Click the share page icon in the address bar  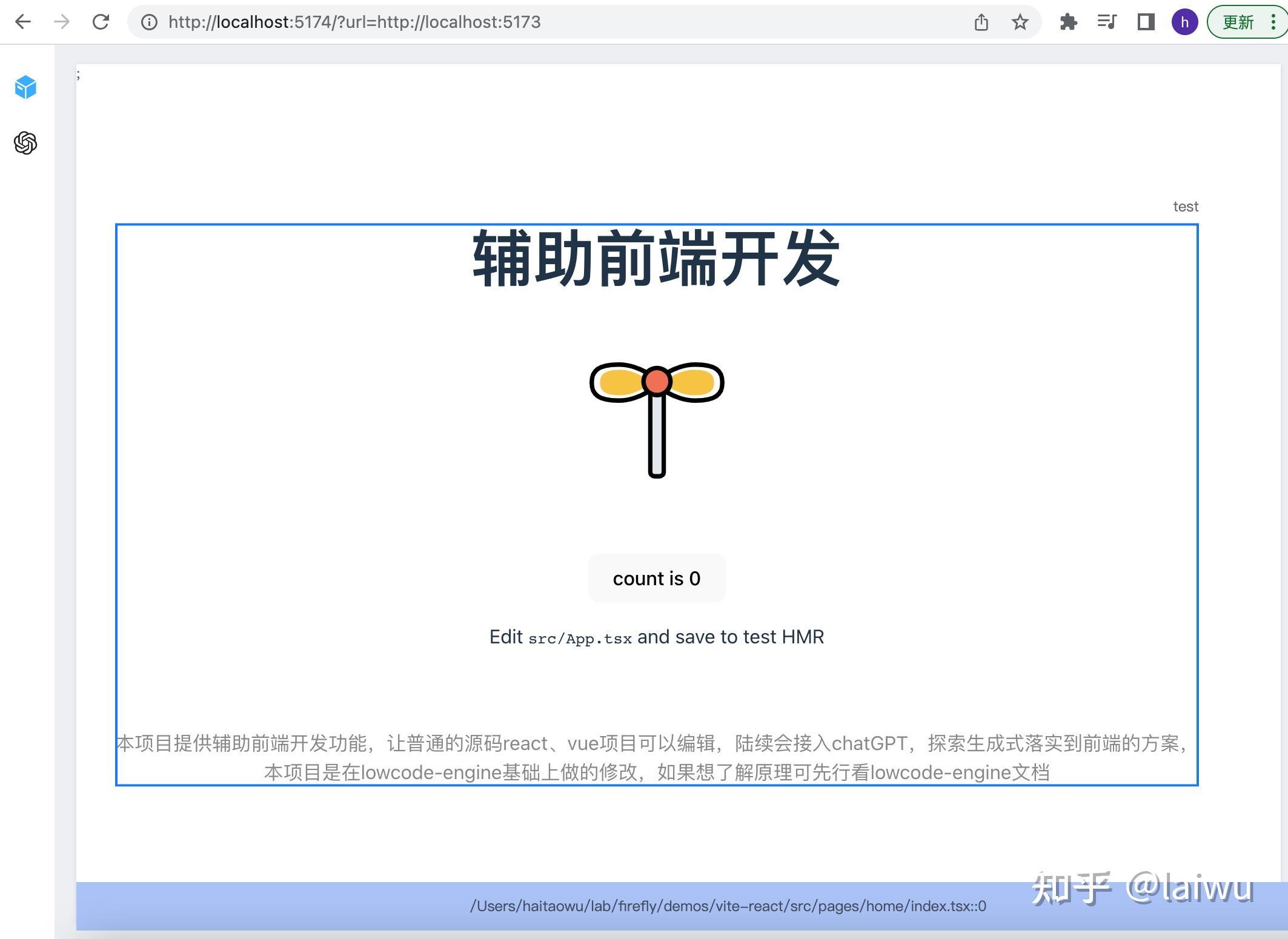coord(981,22)
